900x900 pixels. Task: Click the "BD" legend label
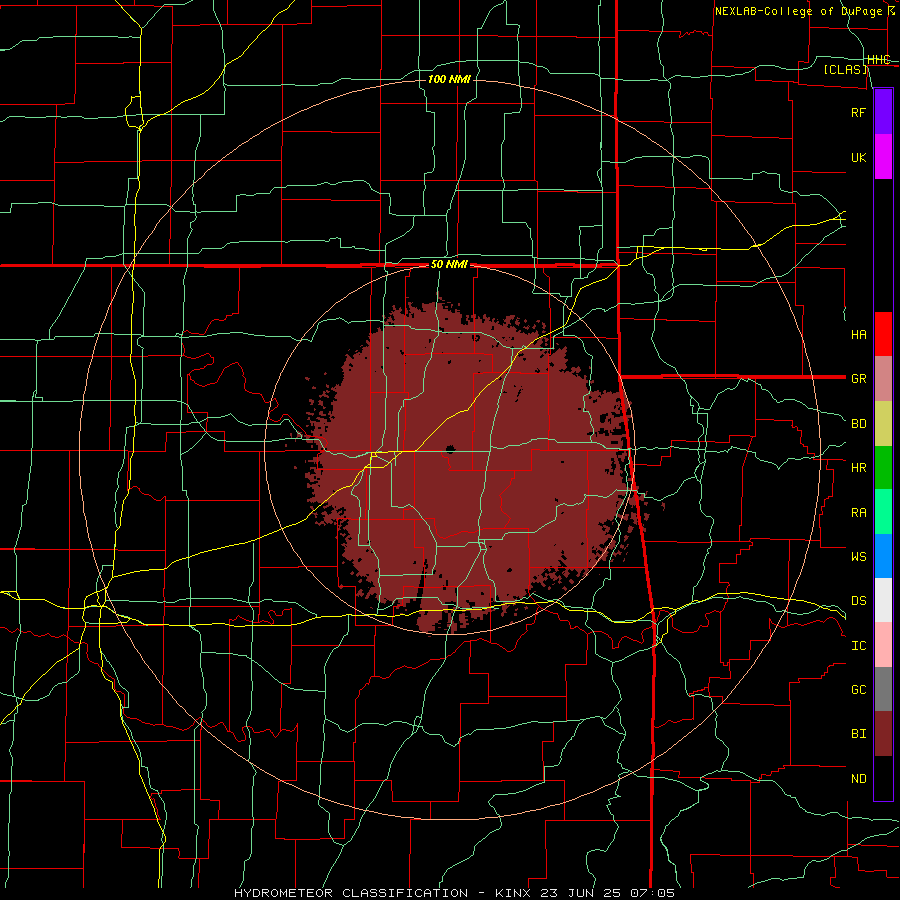(x=858, y=424)
